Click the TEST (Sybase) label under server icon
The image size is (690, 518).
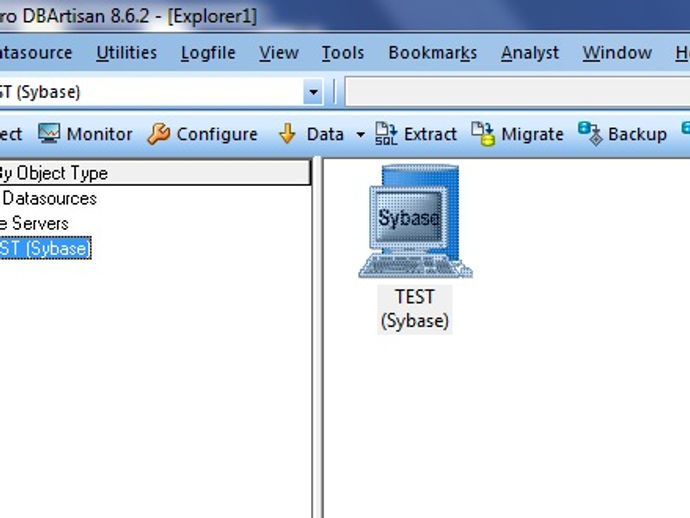(x=415, y=309)
